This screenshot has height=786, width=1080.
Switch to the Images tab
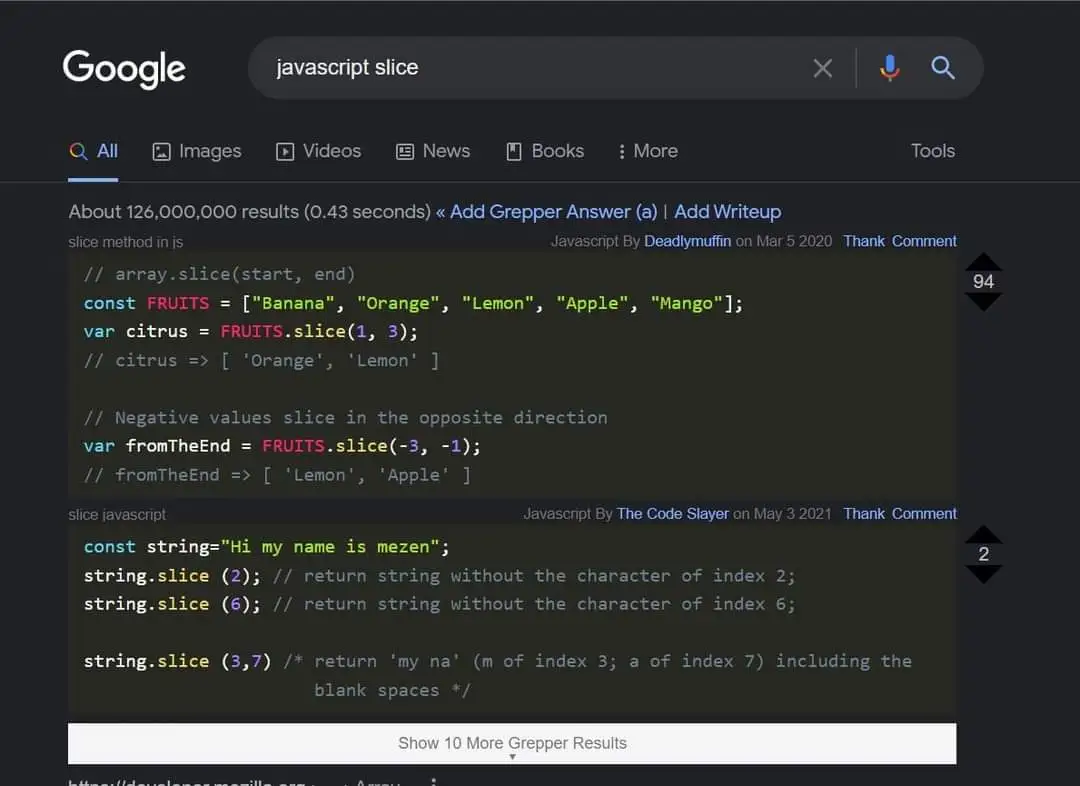pos(196,152)
